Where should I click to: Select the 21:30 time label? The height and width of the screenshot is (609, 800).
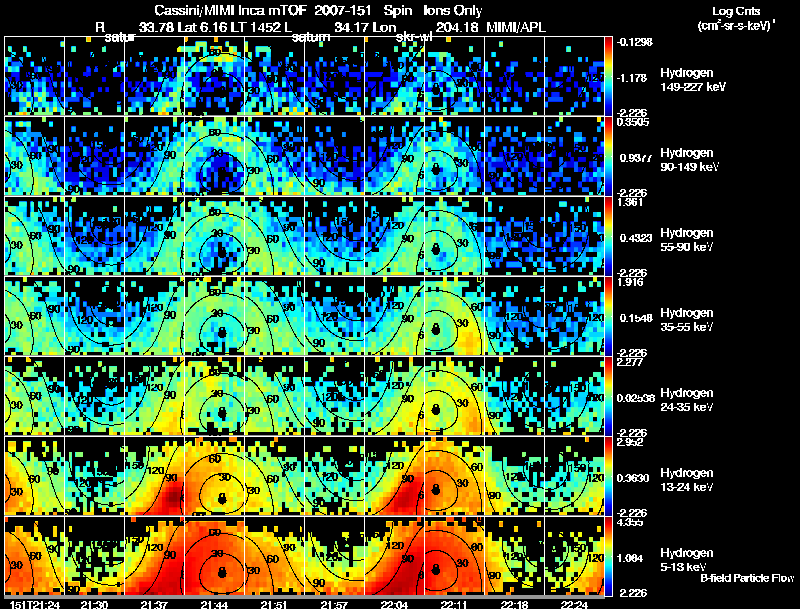[x=94, y=604]
